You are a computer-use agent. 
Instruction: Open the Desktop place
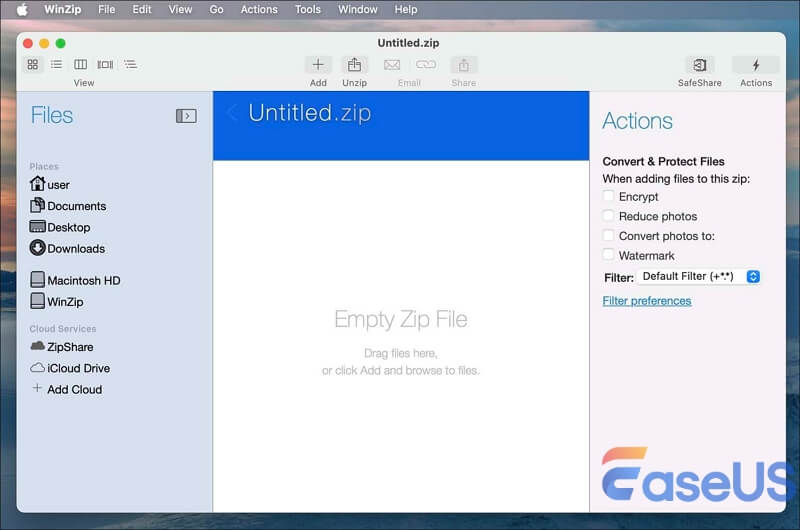(60, 227)
